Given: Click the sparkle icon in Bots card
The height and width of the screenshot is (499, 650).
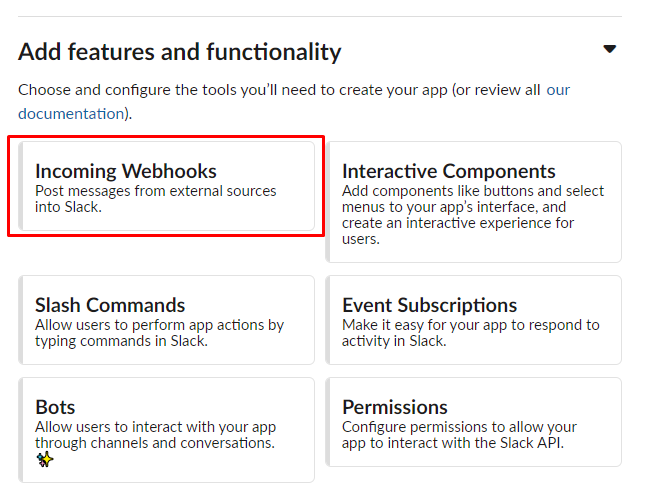Looking at the screenshot, I should 45,460.
